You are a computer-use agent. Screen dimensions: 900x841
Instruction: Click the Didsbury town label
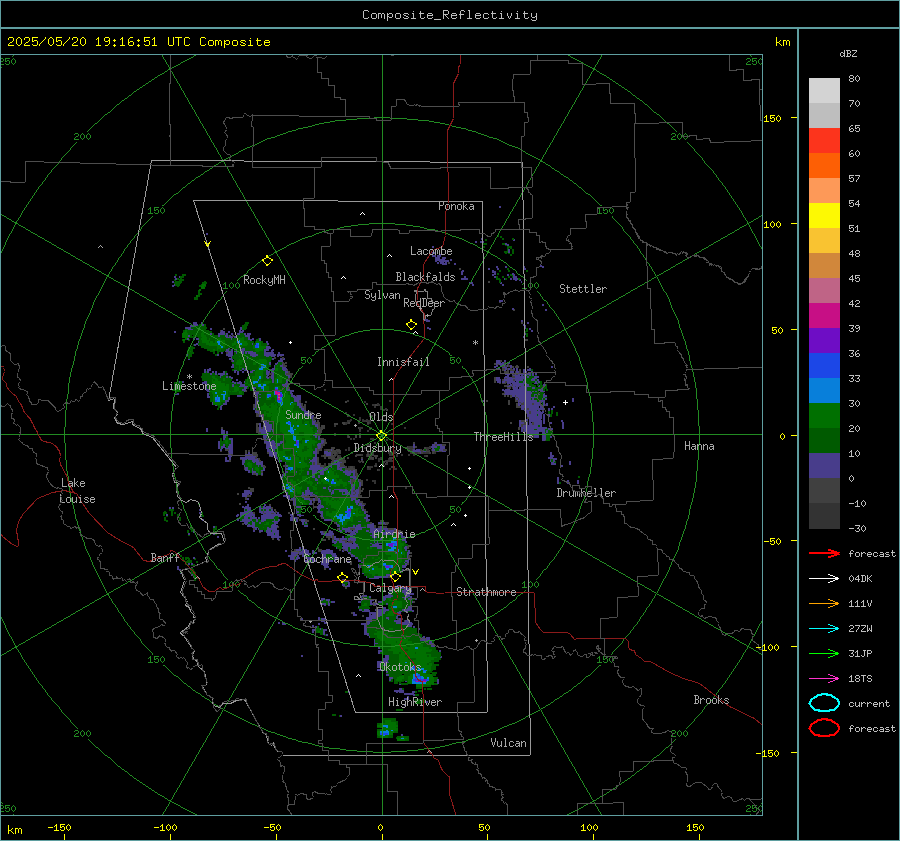377,448
